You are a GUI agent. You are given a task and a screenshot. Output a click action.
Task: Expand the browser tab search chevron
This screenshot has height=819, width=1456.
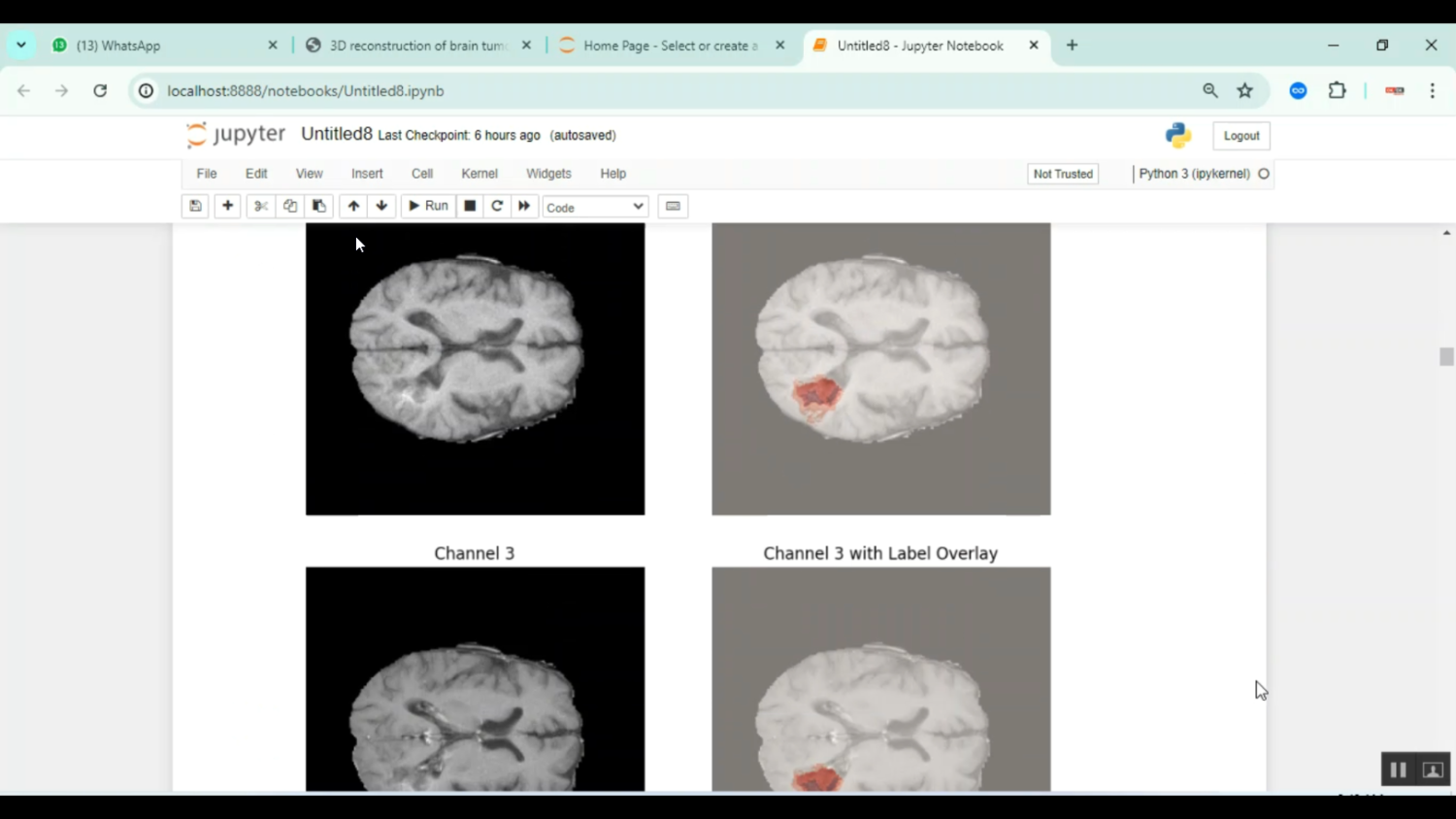point(21,45)
